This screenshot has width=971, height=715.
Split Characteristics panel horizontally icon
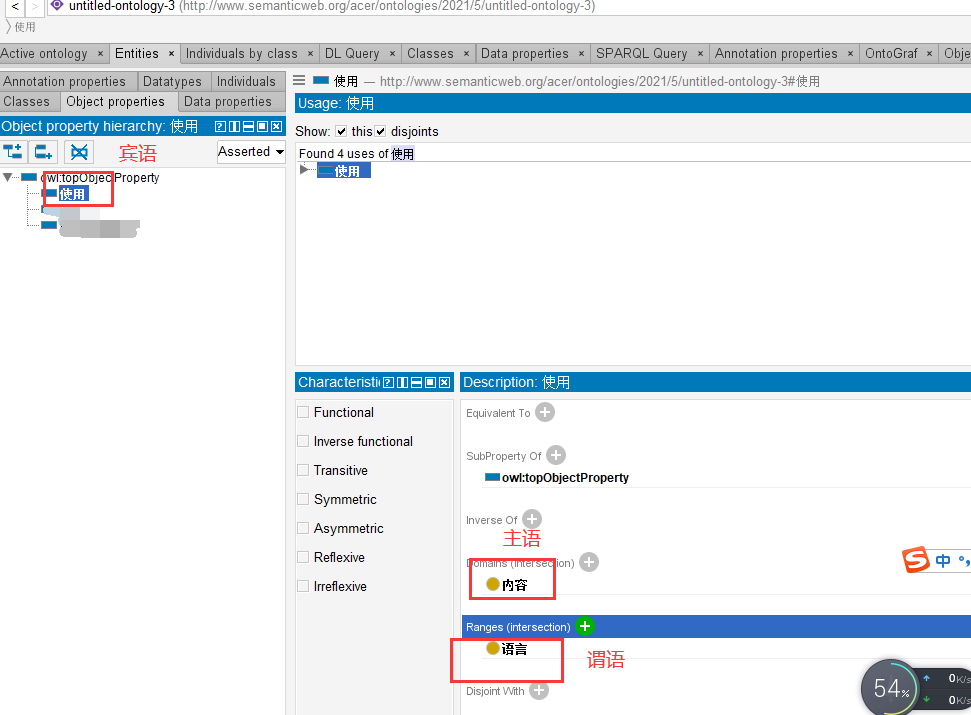click(417, 383)
